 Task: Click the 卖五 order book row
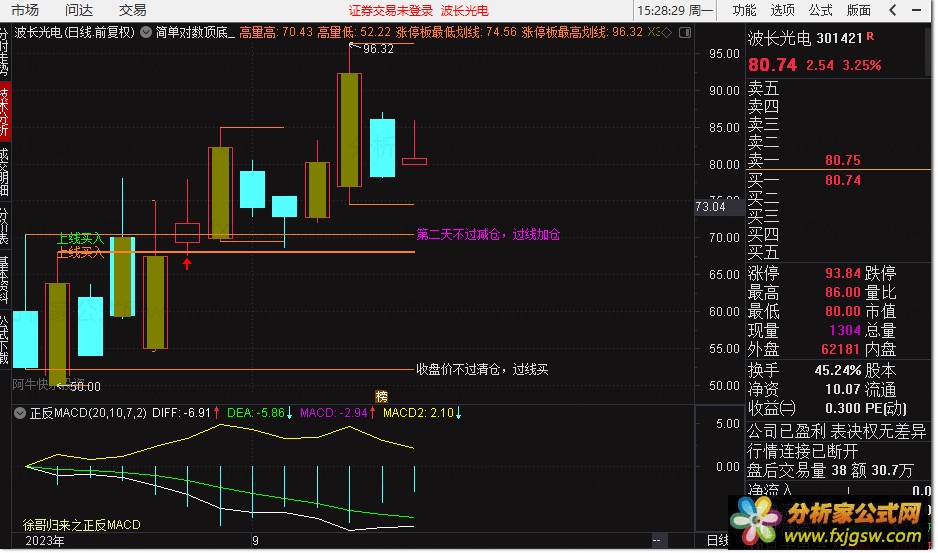pos(839,89)
